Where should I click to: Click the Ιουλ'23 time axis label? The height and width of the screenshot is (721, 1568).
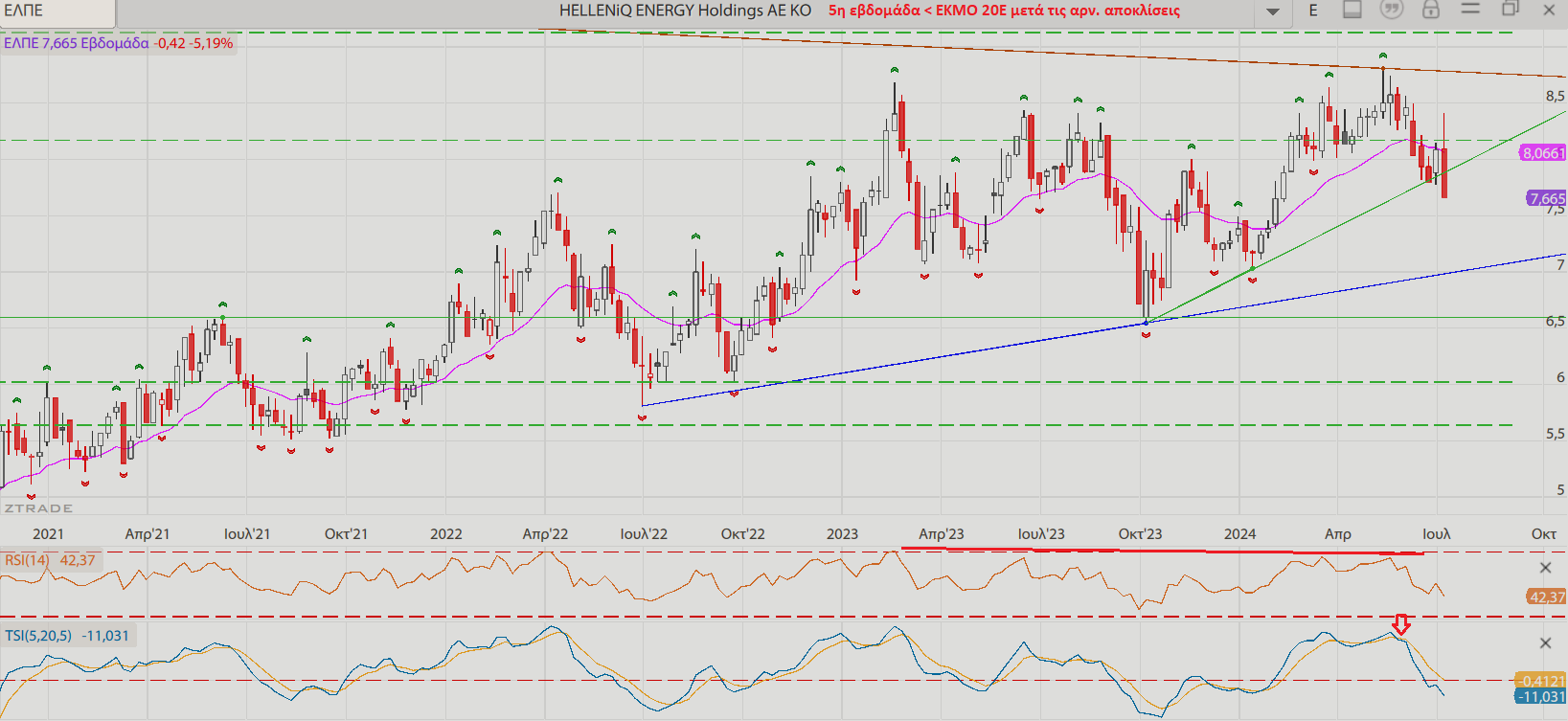coord(1041,534)
